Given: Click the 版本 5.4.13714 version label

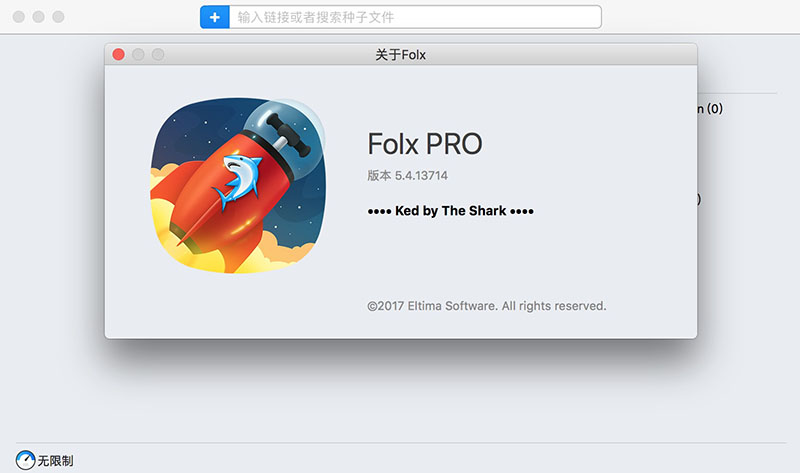Looking at the screenshot, I should pyautogui.click(x=408, y=176).
